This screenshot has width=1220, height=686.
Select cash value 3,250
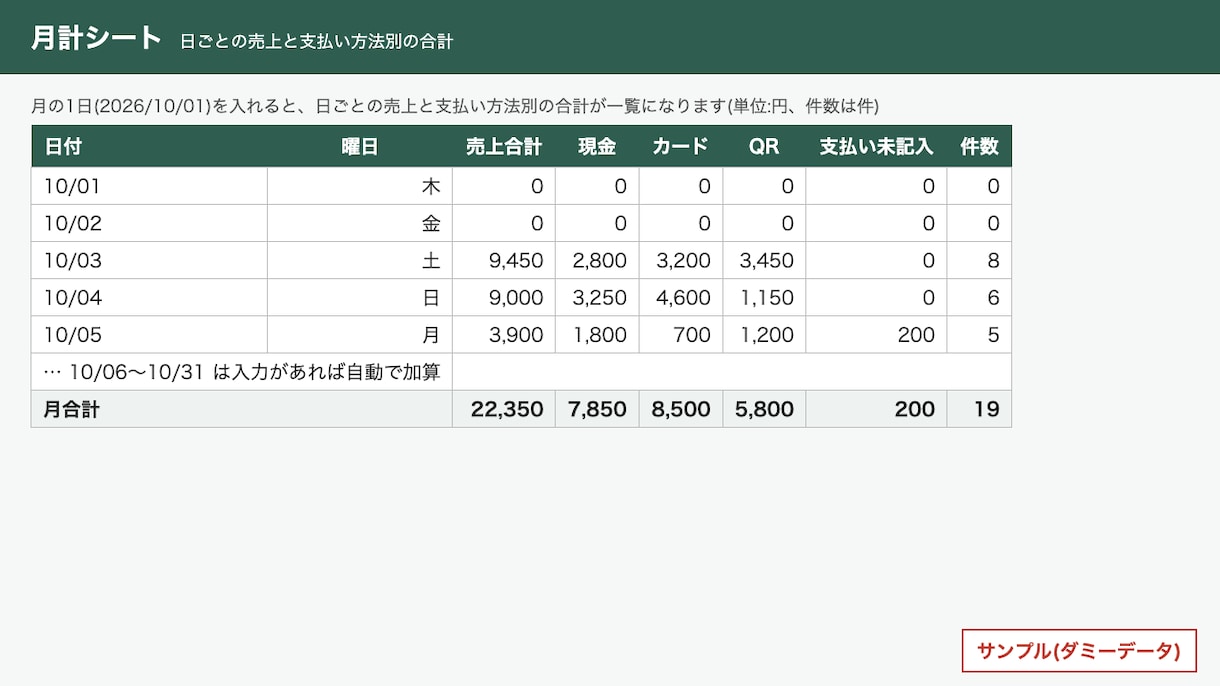point(597,298)
